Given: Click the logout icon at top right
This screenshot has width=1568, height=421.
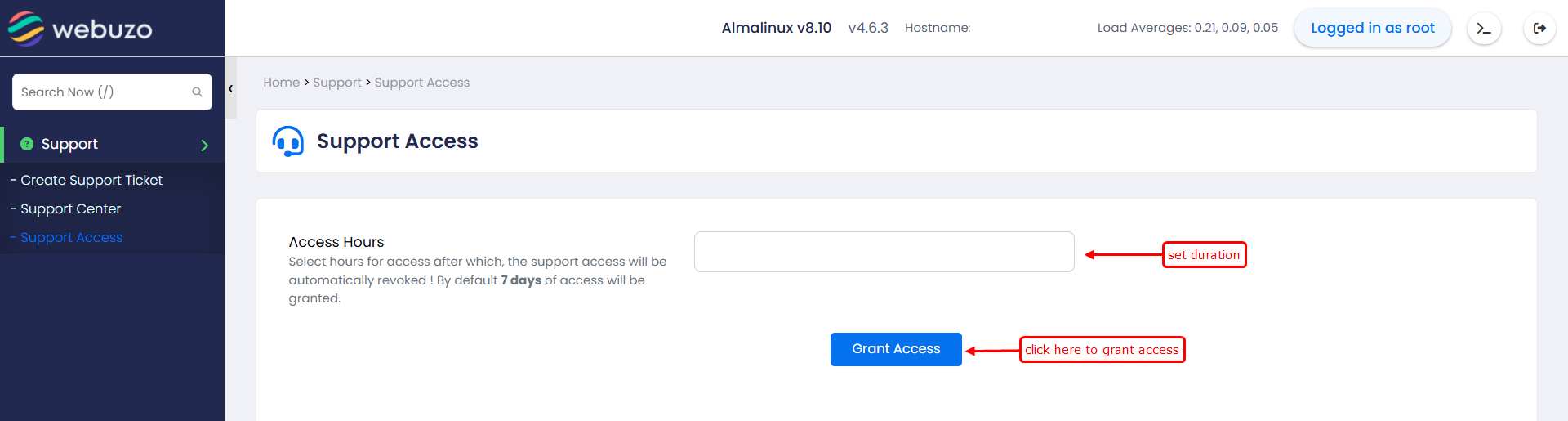Looking at the screenshot, I should 1539,29.
